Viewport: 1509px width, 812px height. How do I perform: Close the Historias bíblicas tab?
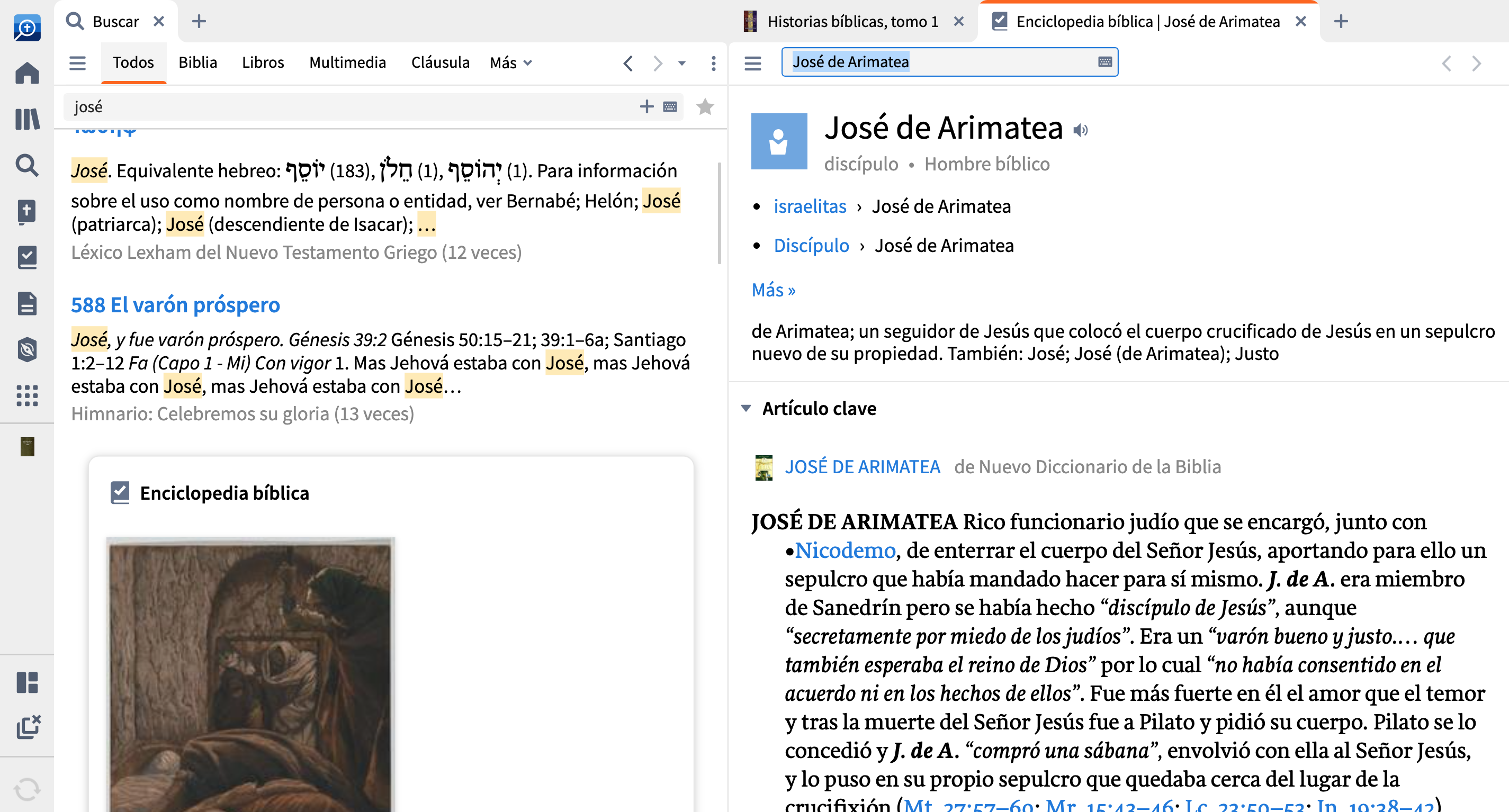(959, 22)
